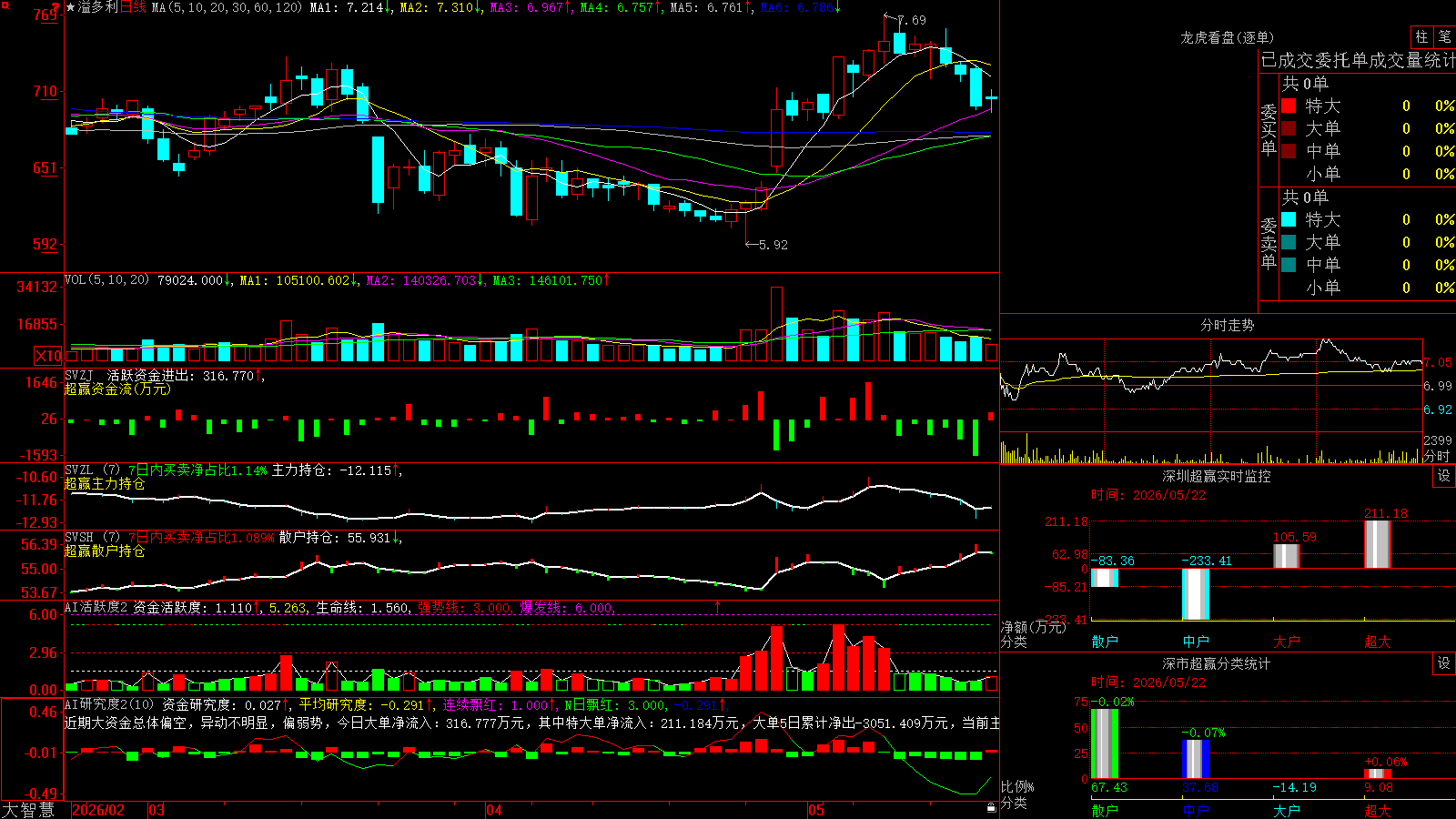
Task: Click the 105.59 大户 bar value label
Action: (1295, 537)
